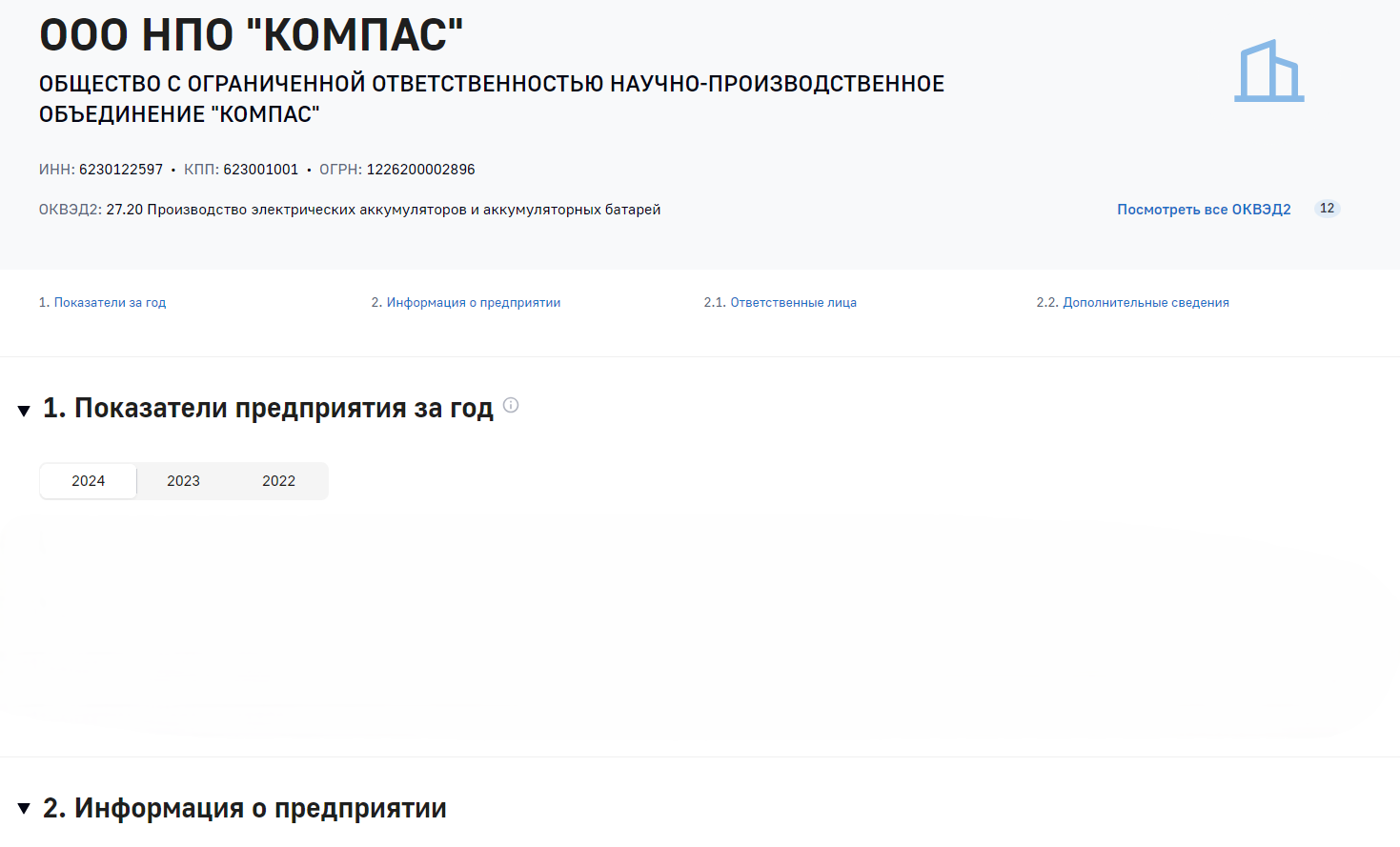This screenshot has width=1400, height=847.
Task: Click the company title ООО НПО "КОМПАС"
Action: 252,35
